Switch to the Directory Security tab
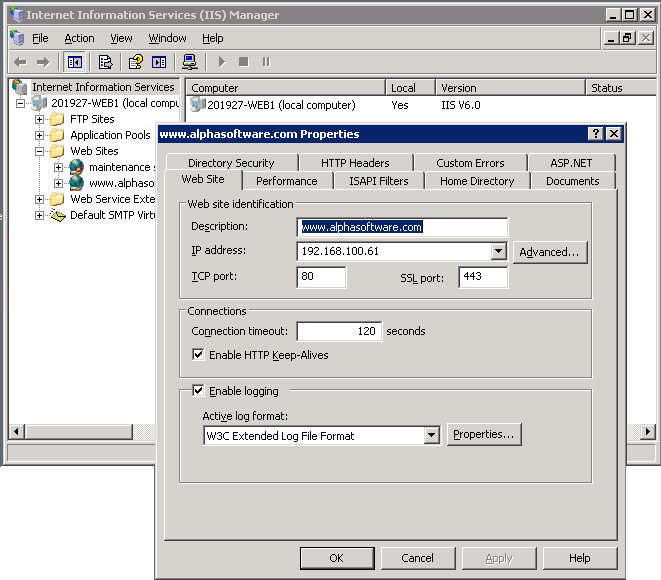Viewport: 661px width, 580px height. (231, 163)
